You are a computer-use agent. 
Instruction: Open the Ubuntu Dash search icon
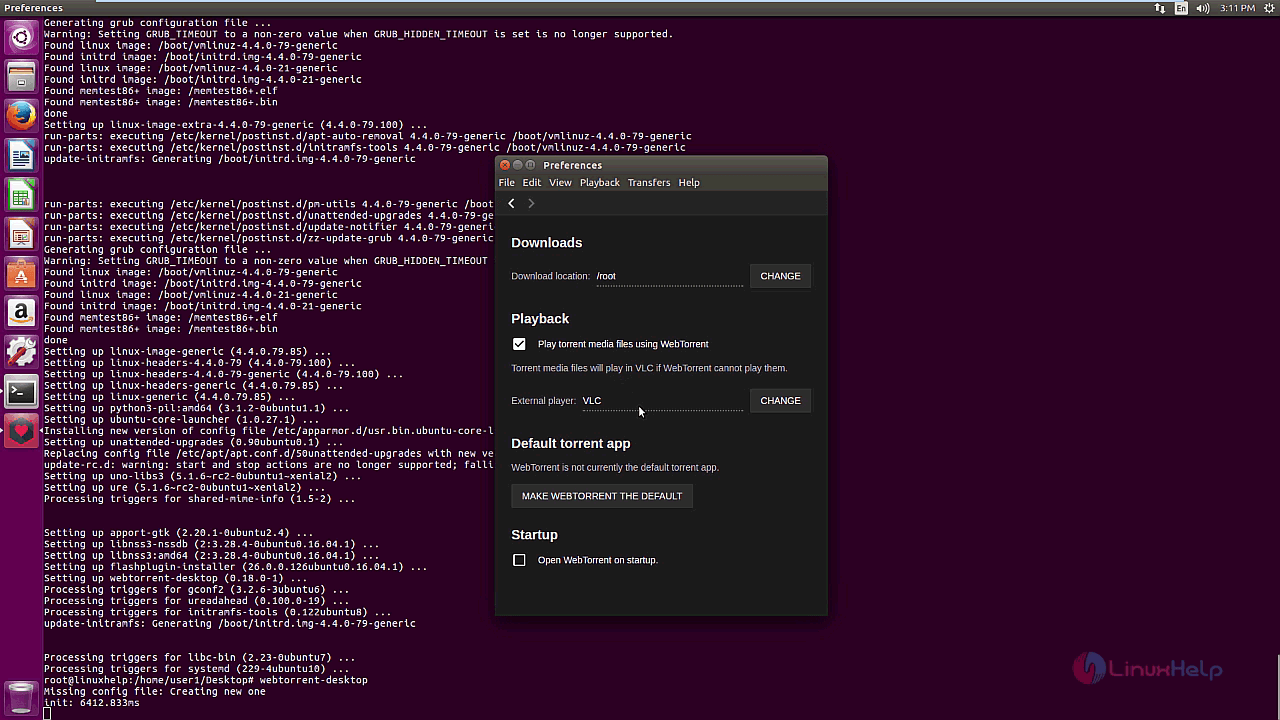click(21, 38)
